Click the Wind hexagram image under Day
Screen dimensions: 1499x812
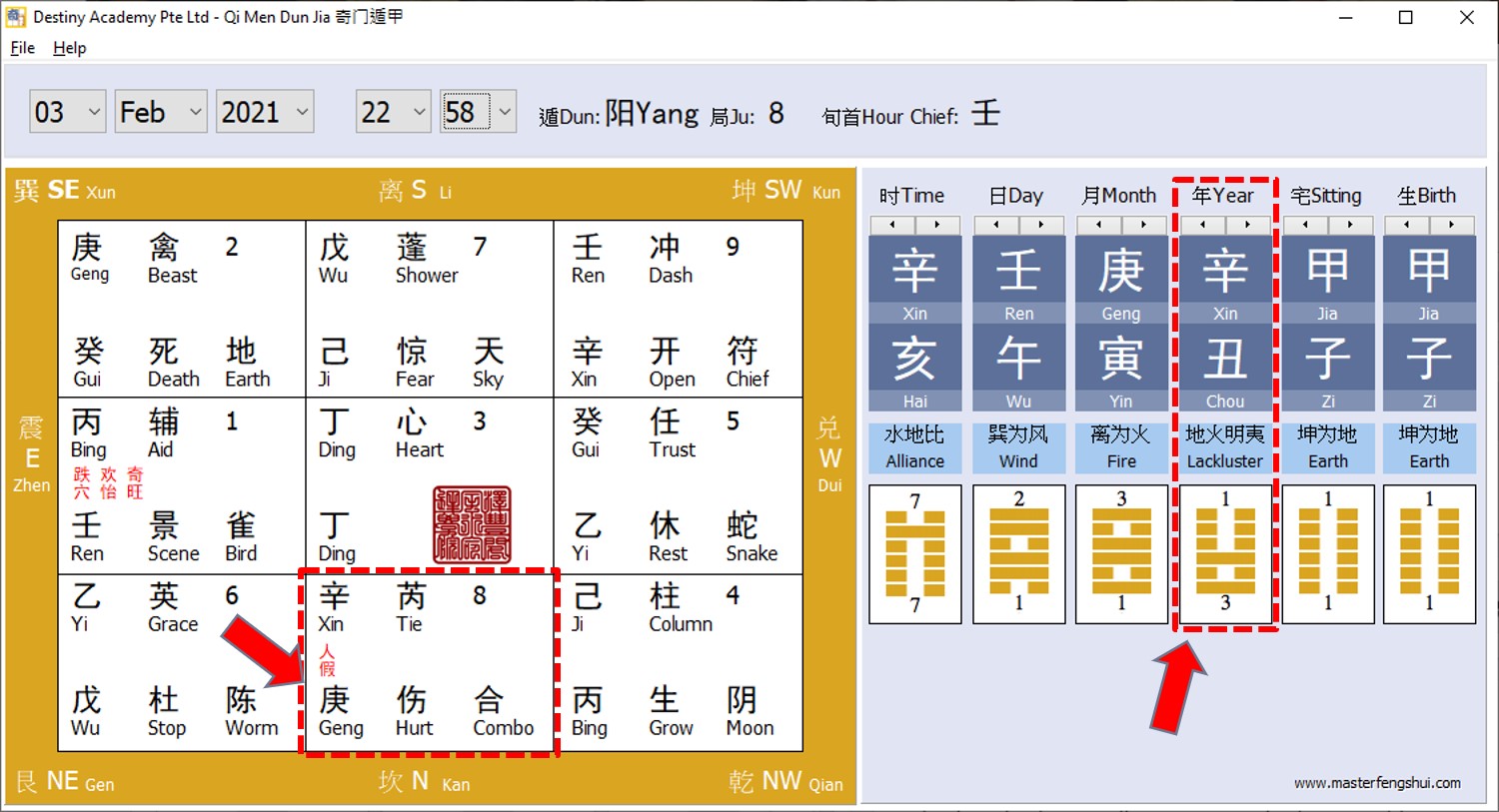[1019, 554]
